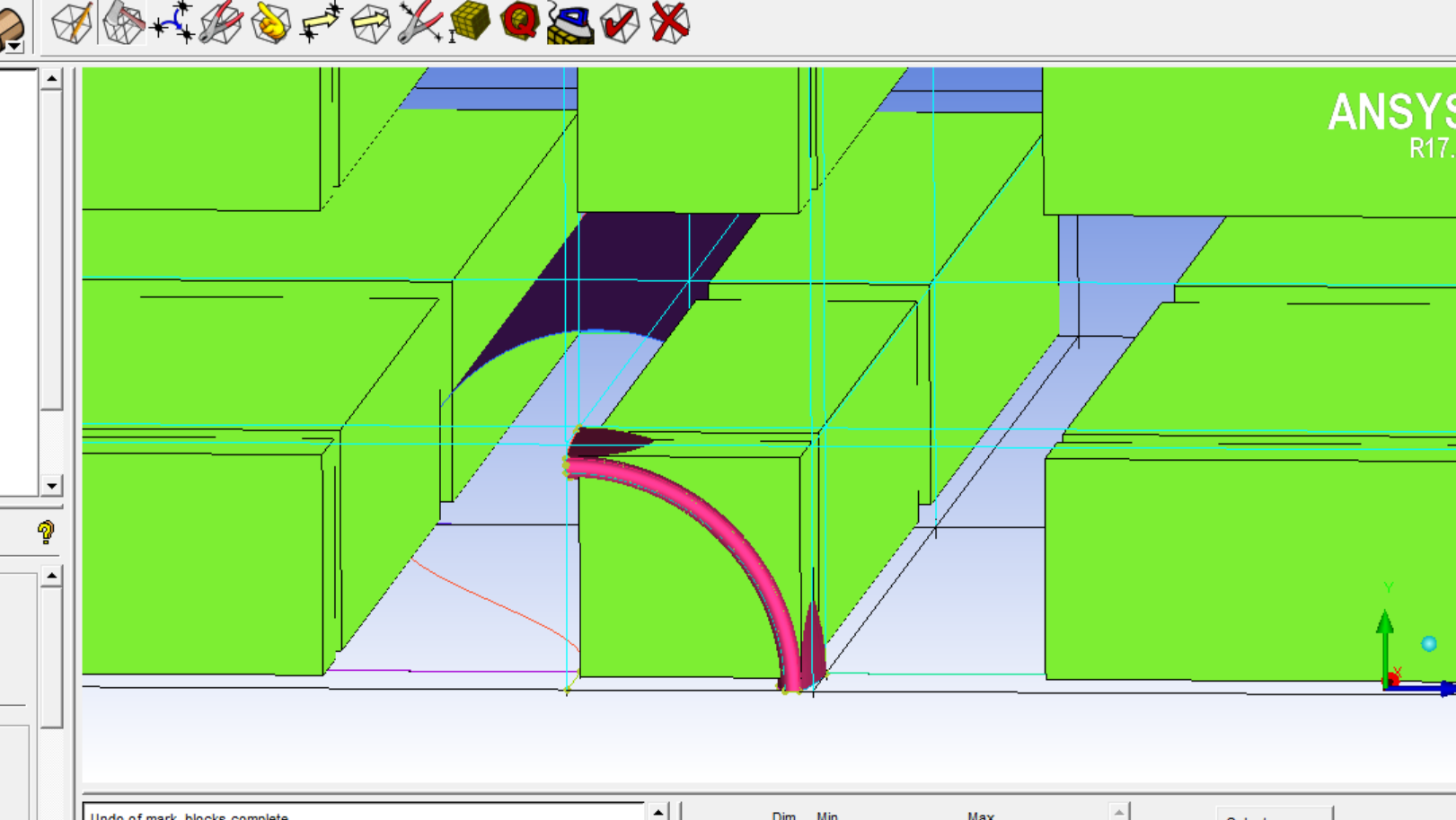Viewport: 1456px width, 820px height.
Task: Open Pre-Mesh Params yellow cube icon
Action: [469, 22]
